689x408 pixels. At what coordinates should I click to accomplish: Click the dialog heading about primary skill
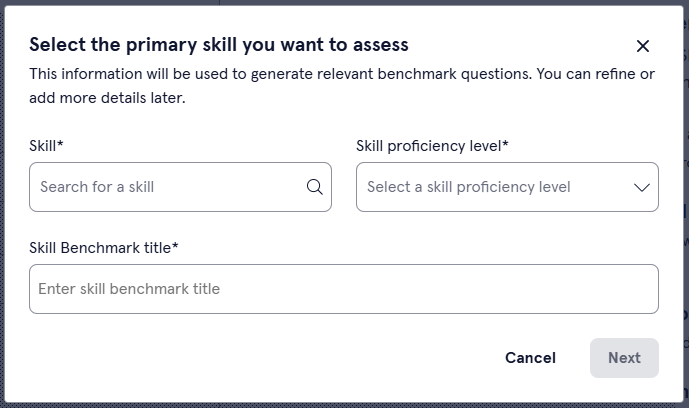point(219,44)
